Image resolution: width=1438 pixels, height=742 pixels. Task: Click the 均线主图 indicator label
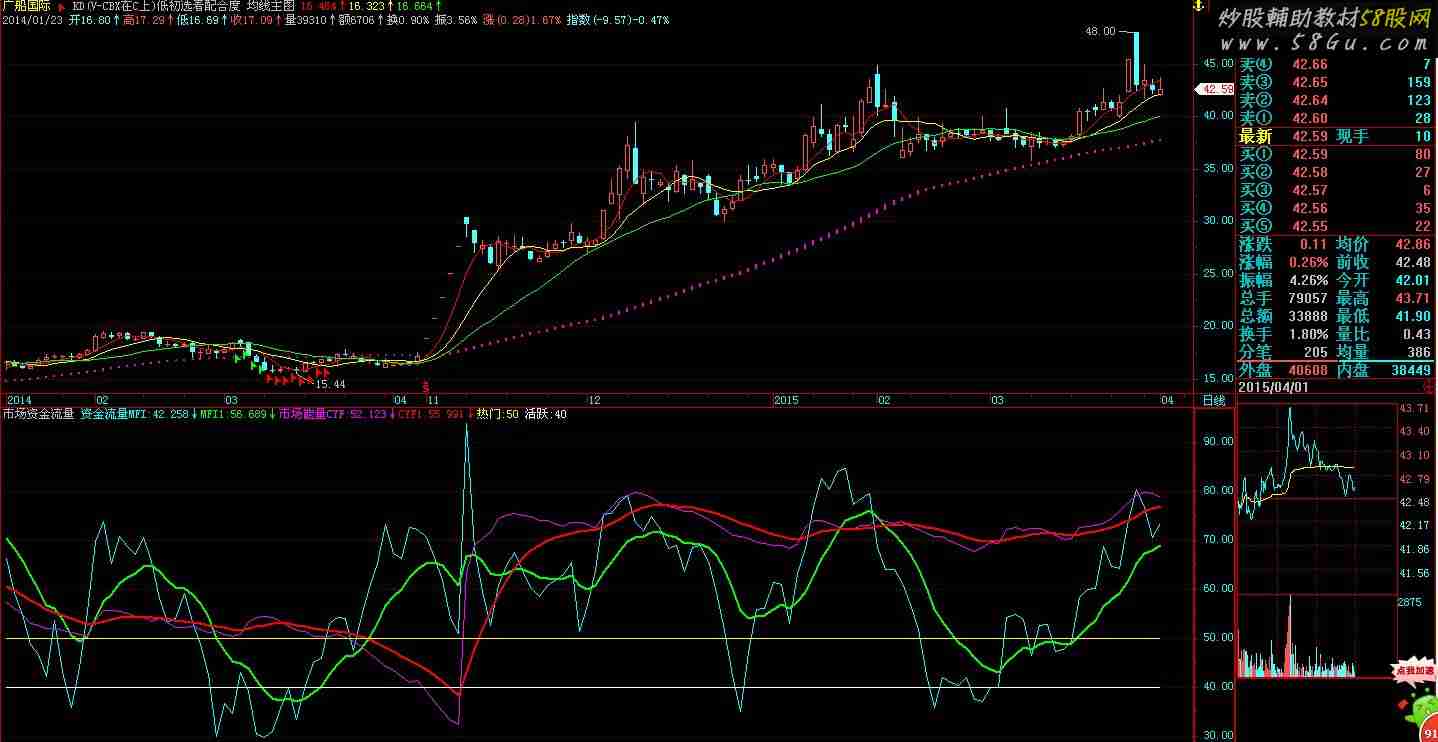point(270,6)
